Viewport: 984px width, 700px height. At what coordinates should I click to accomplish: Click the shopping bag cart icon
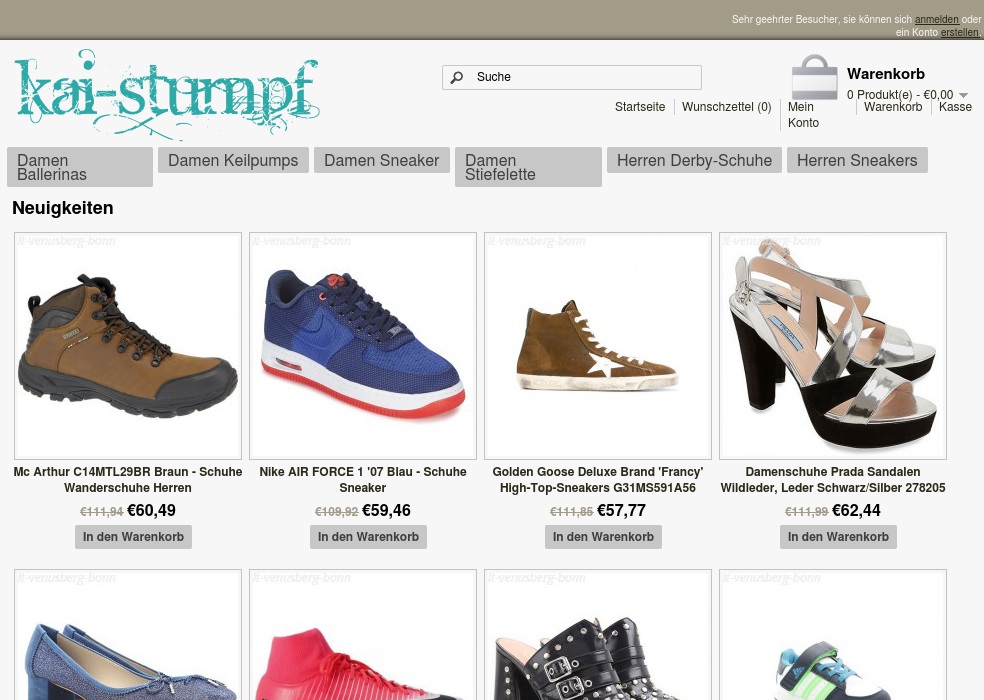(814, 78)
